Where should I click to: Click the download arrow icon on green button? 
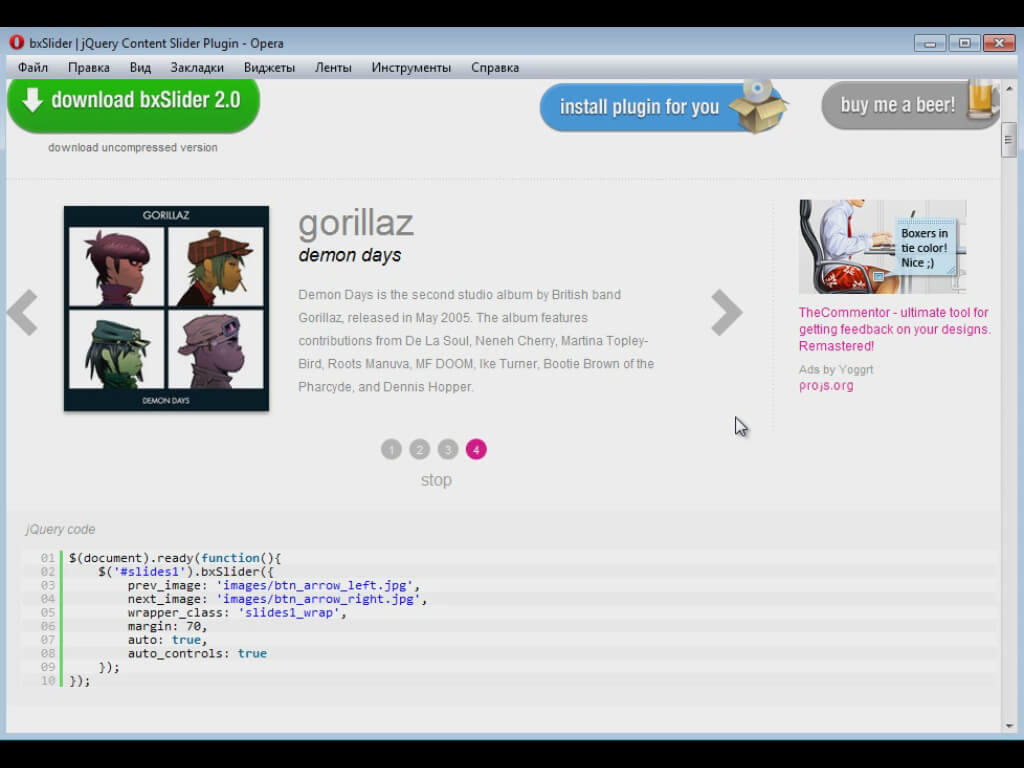[32, 100]
